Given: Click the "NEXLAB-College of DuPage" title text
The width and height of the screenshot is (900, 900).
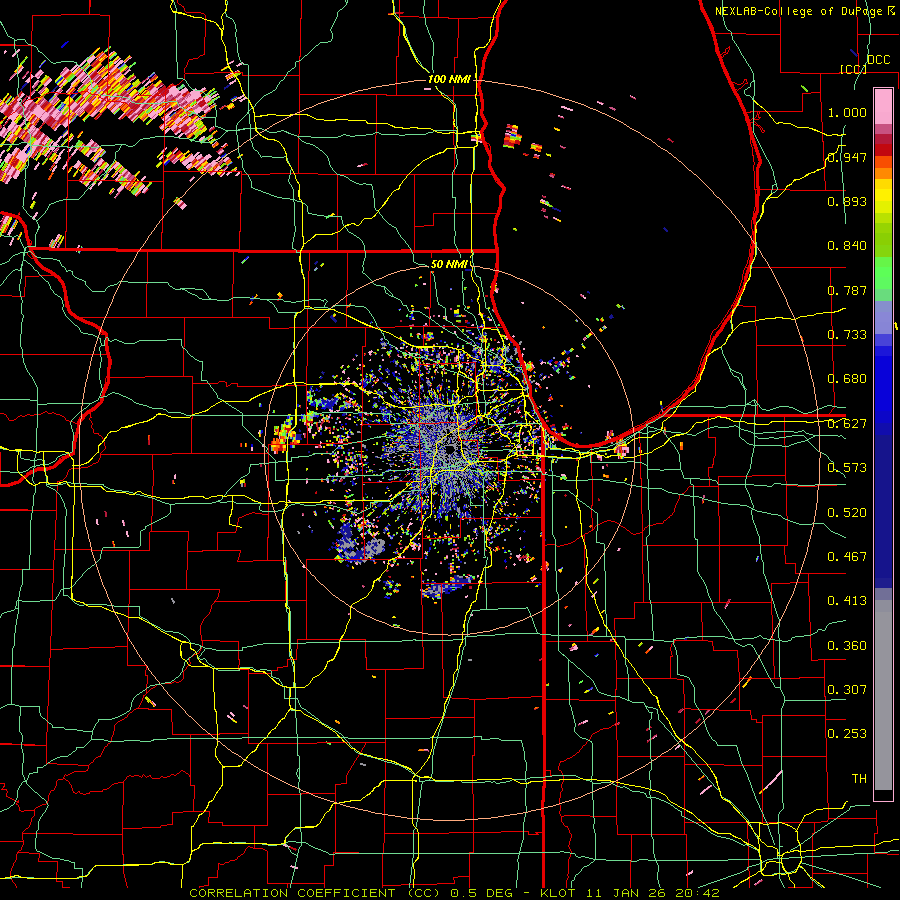Looking at the screenshot, I should [x=799, y=11].
